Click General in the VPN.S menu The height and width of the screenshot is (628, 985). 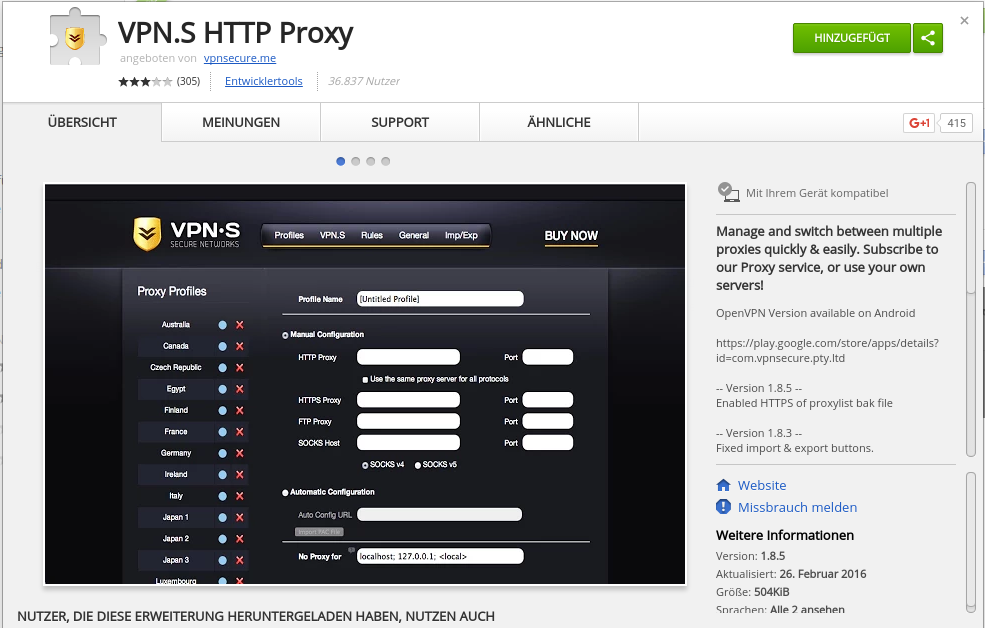[414, 235]
